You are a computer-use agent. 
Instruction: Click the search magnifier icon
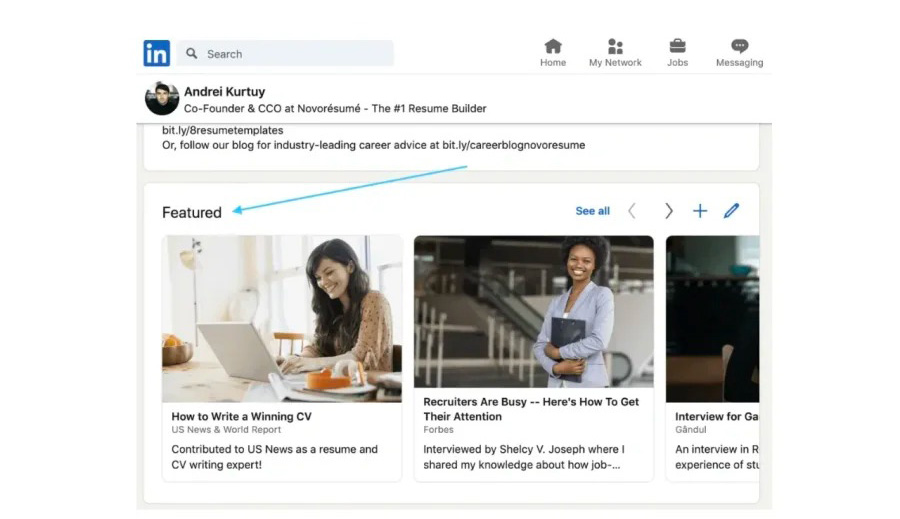pos(192,53)
